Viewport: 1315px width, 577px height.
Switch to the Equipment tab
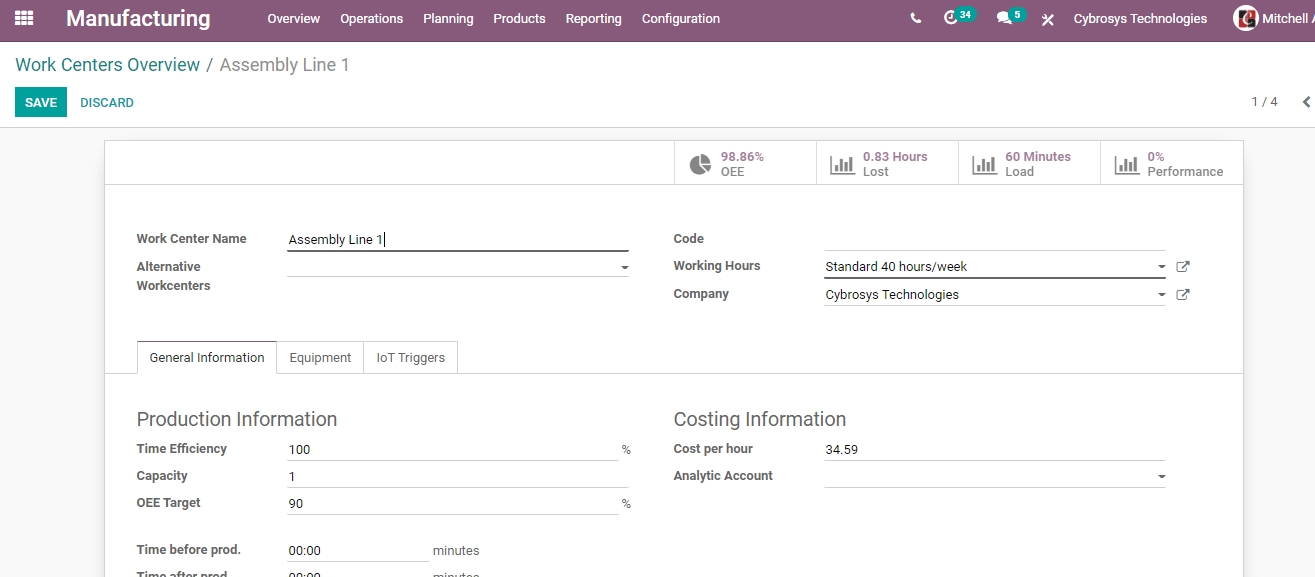point(320,358)
